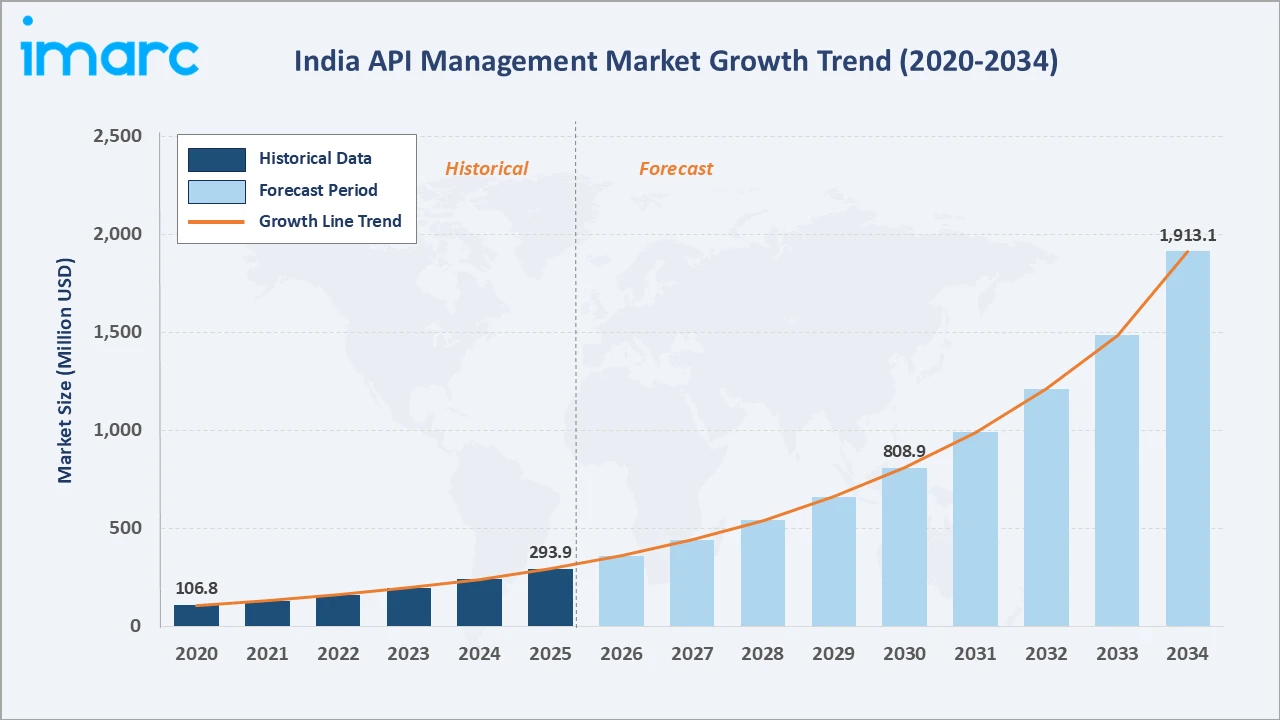Click the 2025 bar
1280x720 pixels.
coord(551,598)
